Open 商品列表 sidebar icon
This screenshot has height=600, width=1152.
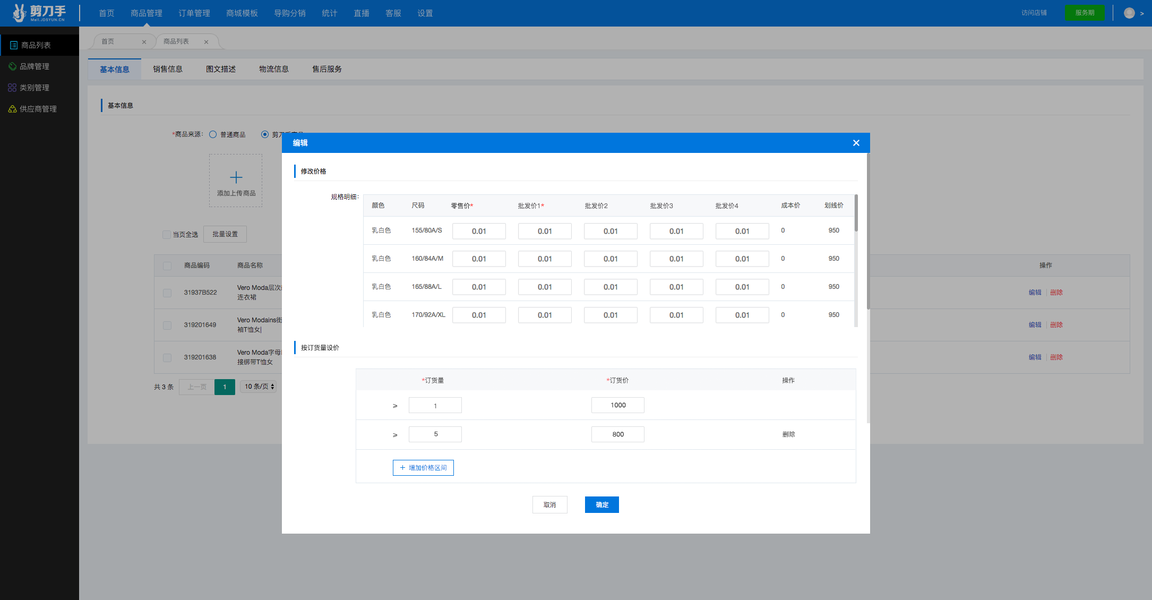[13, 46]
